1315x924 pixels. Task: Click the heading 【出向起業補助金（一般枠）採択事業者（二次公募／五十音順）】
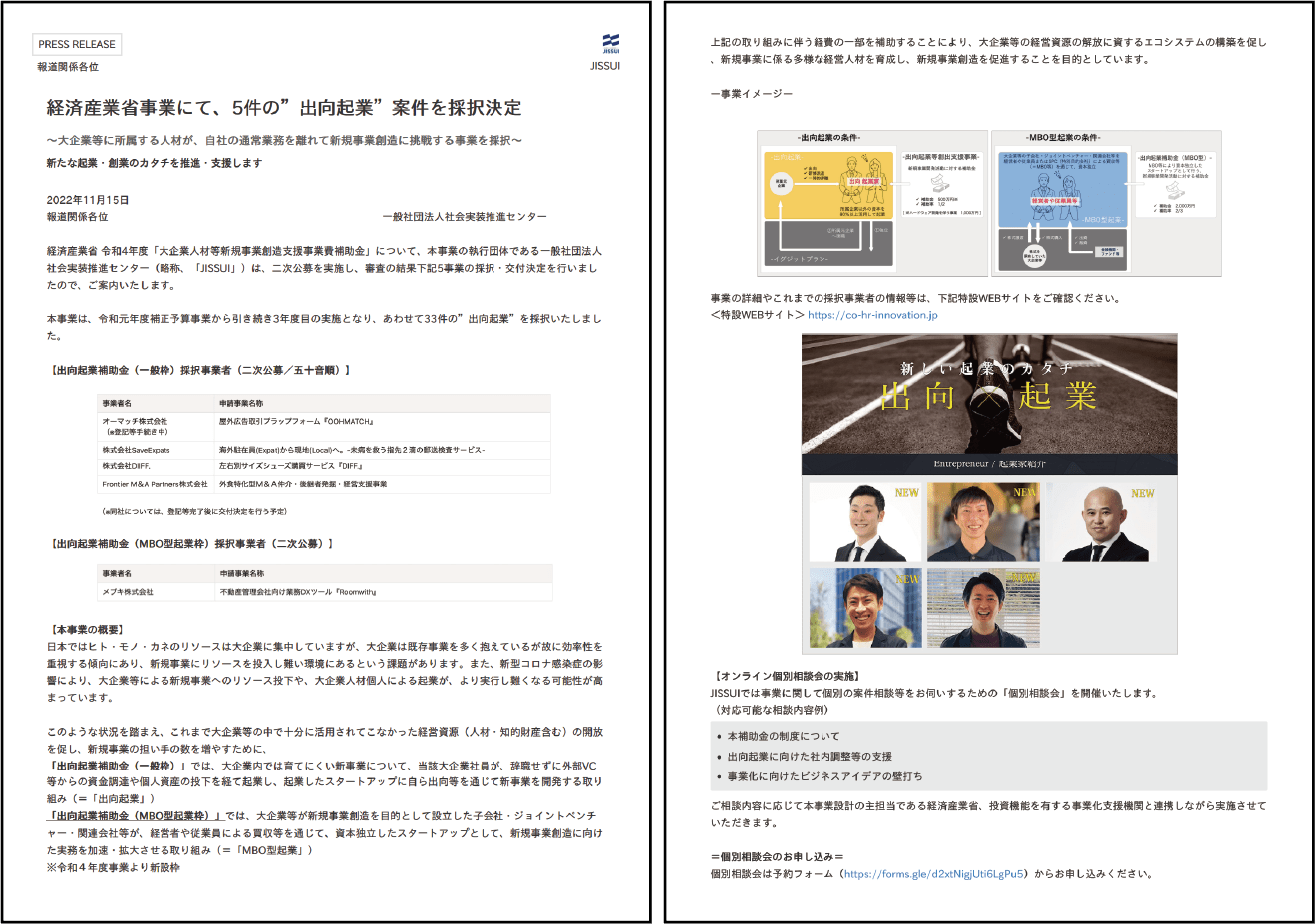coord(198,370)
